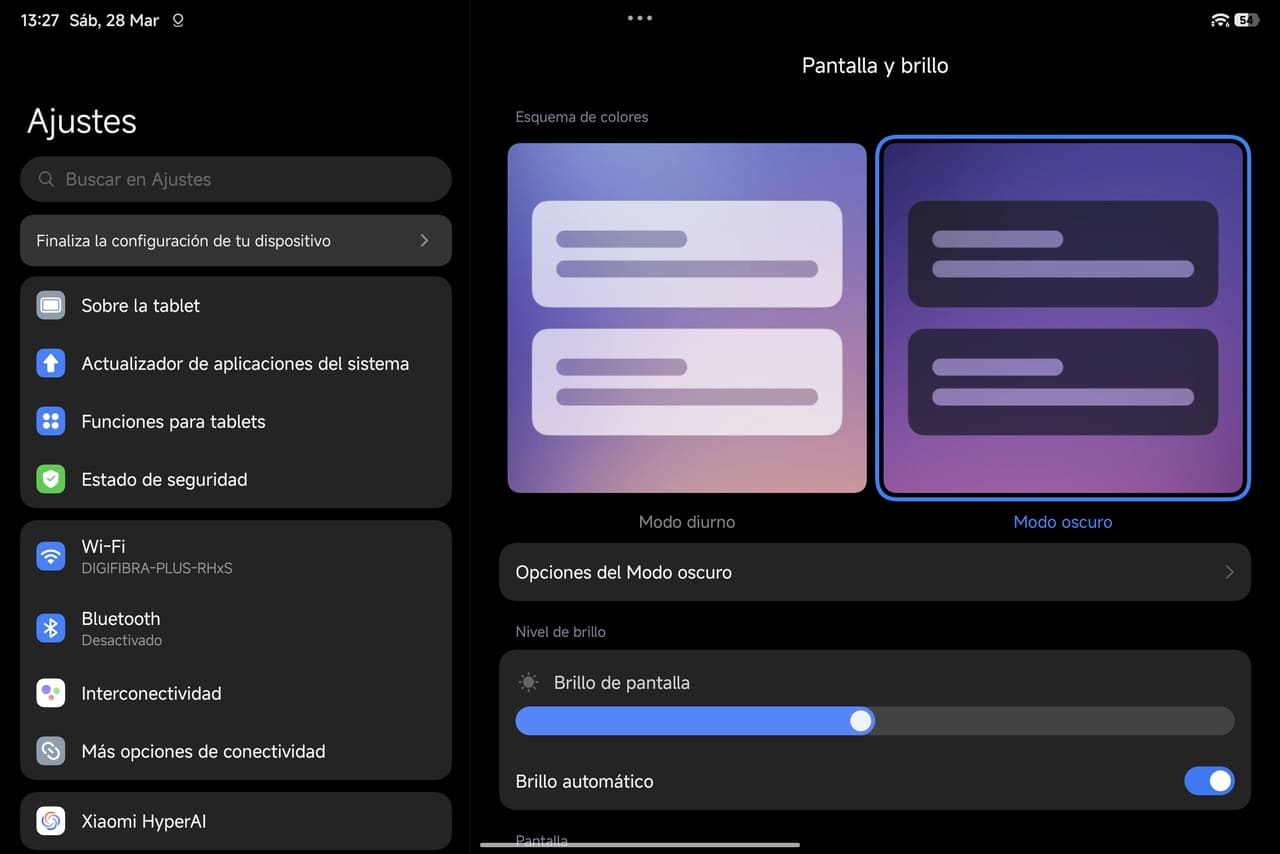1280x854 pixels.
Task: Click the Buscar en Ajustes search field
Action: pyautogui.click(x=236, y=179)
